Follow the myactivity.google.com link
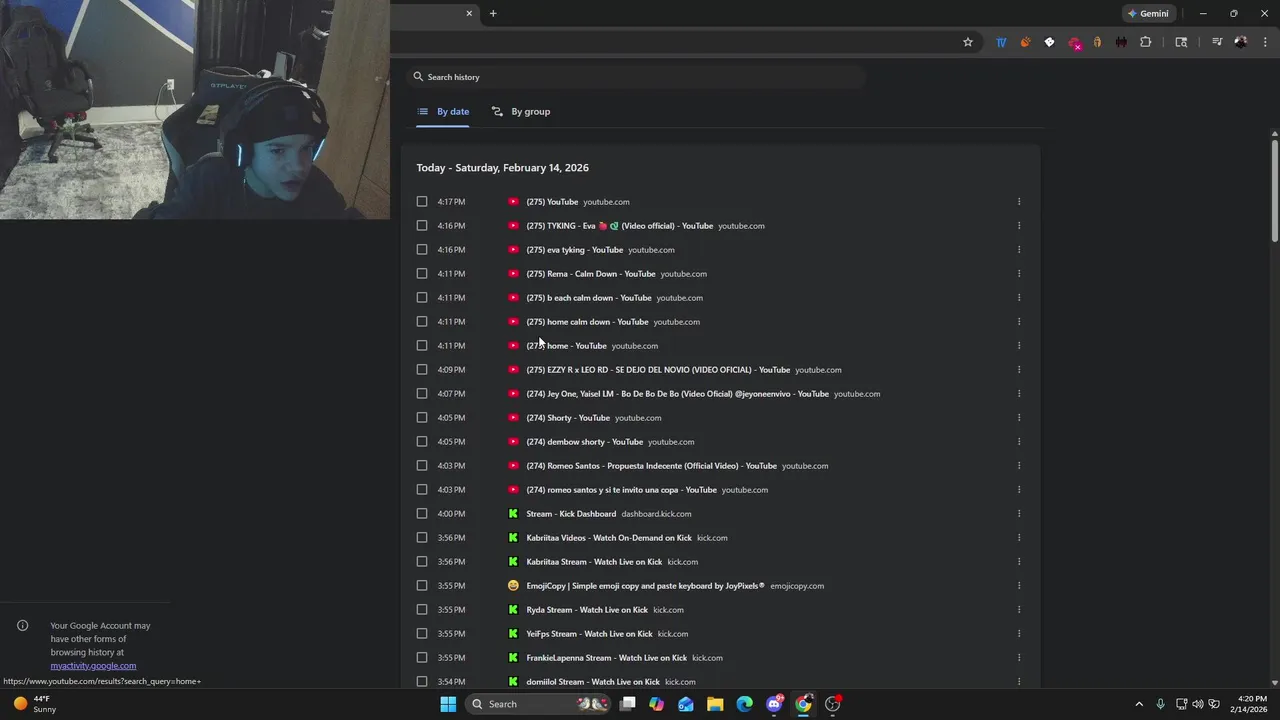1280x720 pixels. 93,665
